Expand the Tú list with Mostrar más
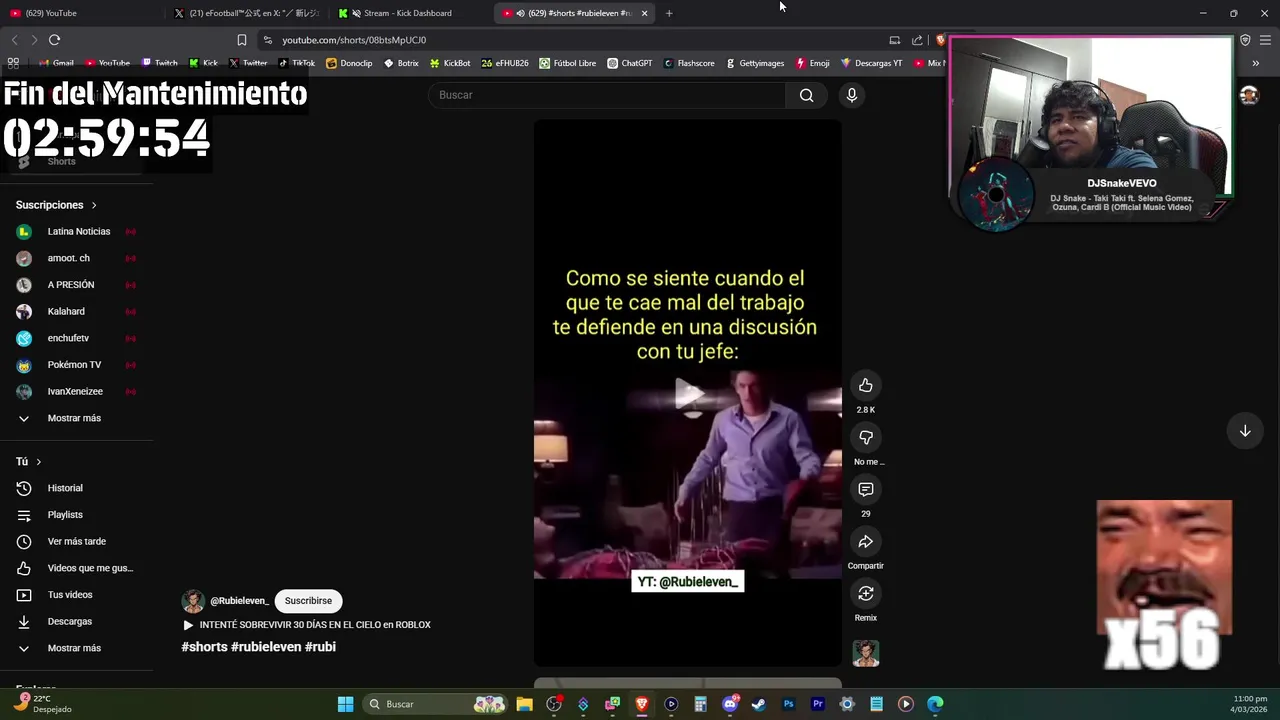The width and height of the screenshot is (1280, 720). coord(76,648)
